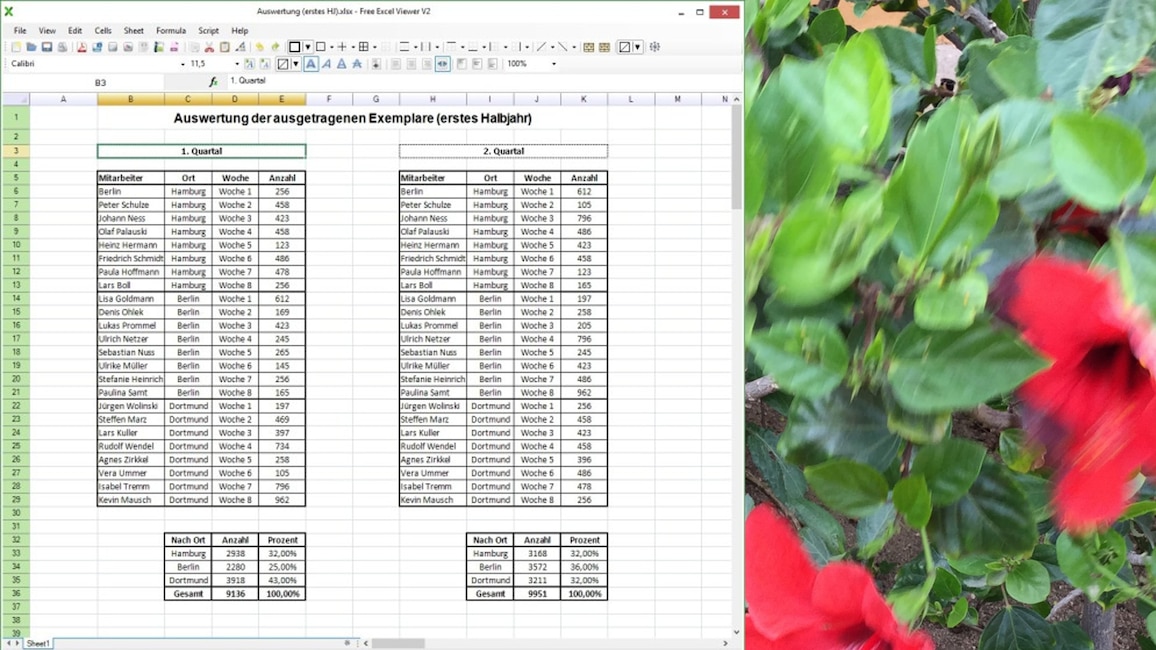Viewport: 1156px width, 650px height.
Task: Redo the last action
Action: 276,46
